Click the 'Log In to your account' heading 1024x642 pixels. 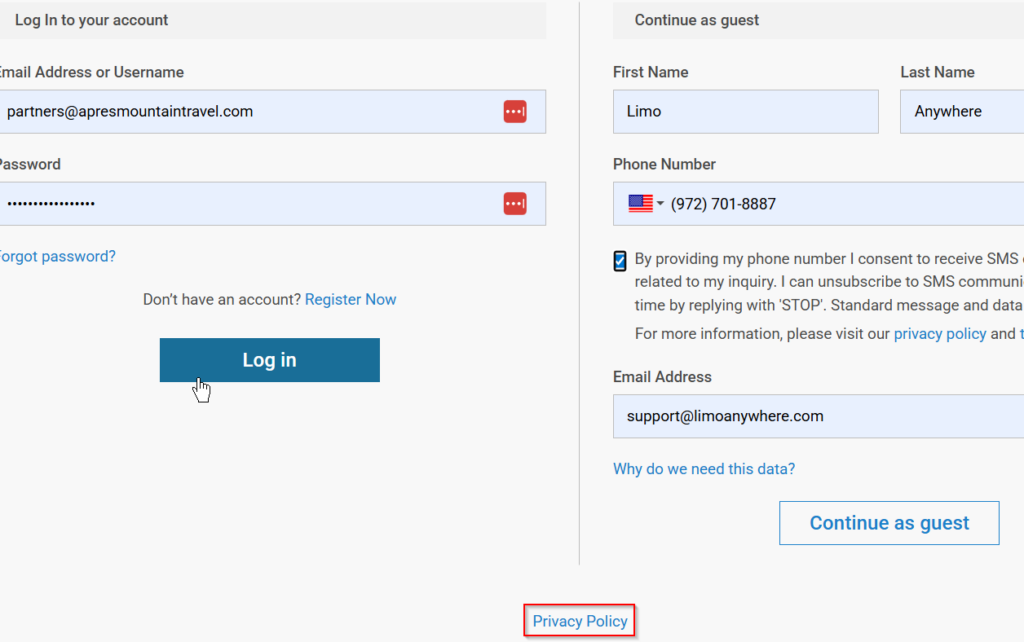click(92, 20)
